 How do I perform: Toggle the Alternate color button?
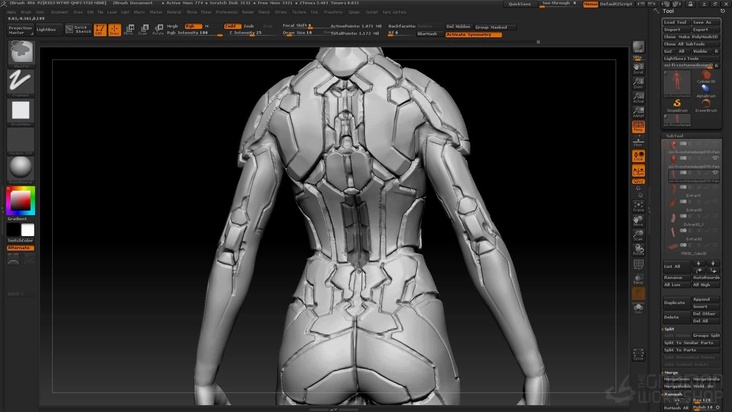click(21, 248)
